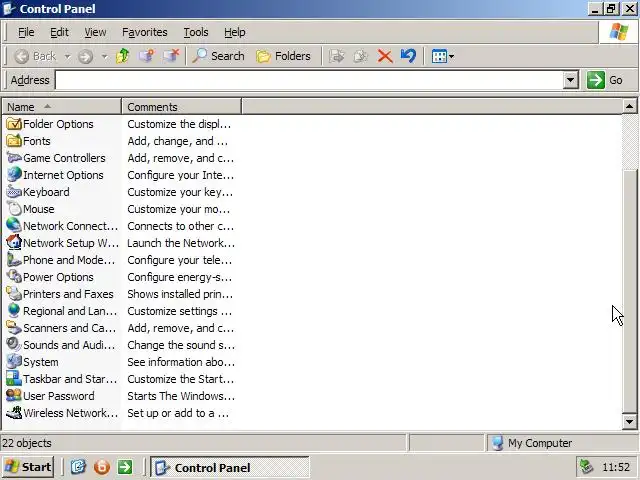Open the Start menu
Viewport: 640px width, 480px height.
tap(28, 467)
